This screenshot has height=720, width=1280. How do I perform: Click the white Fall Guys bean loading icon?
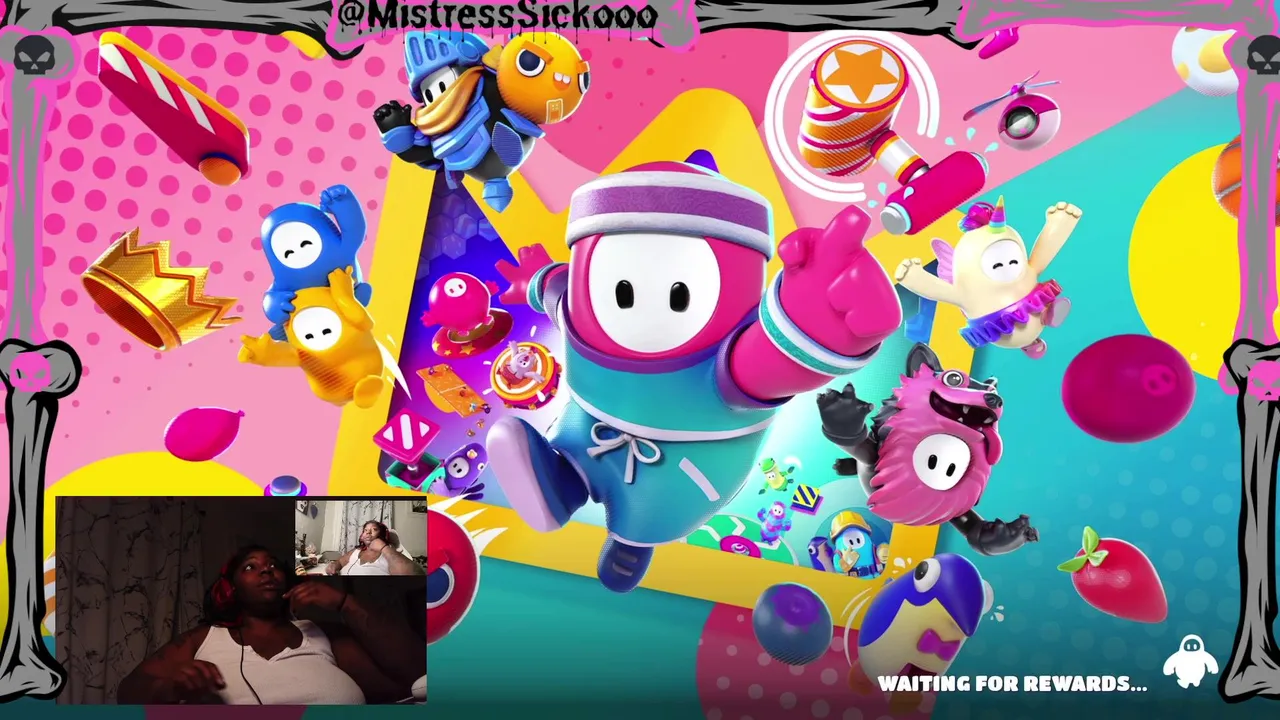(1191, 661)
